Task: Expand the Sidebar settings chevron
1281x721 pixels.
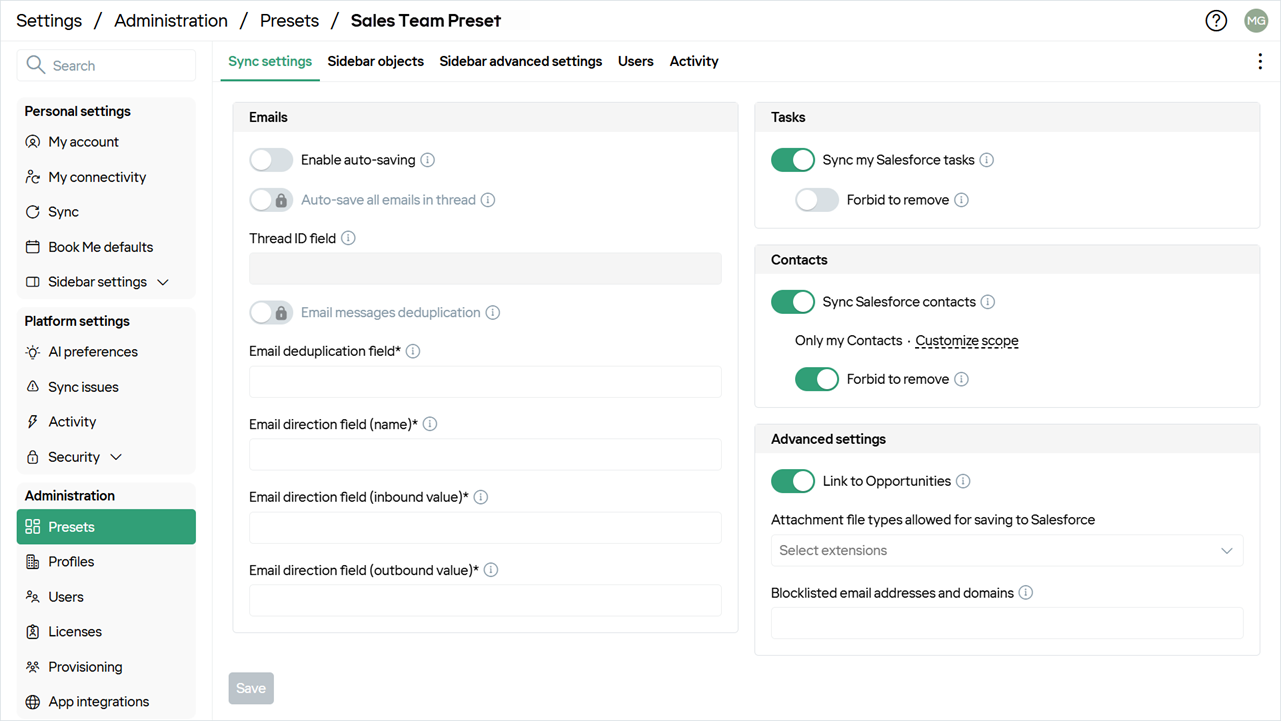Action: point(163,282)
